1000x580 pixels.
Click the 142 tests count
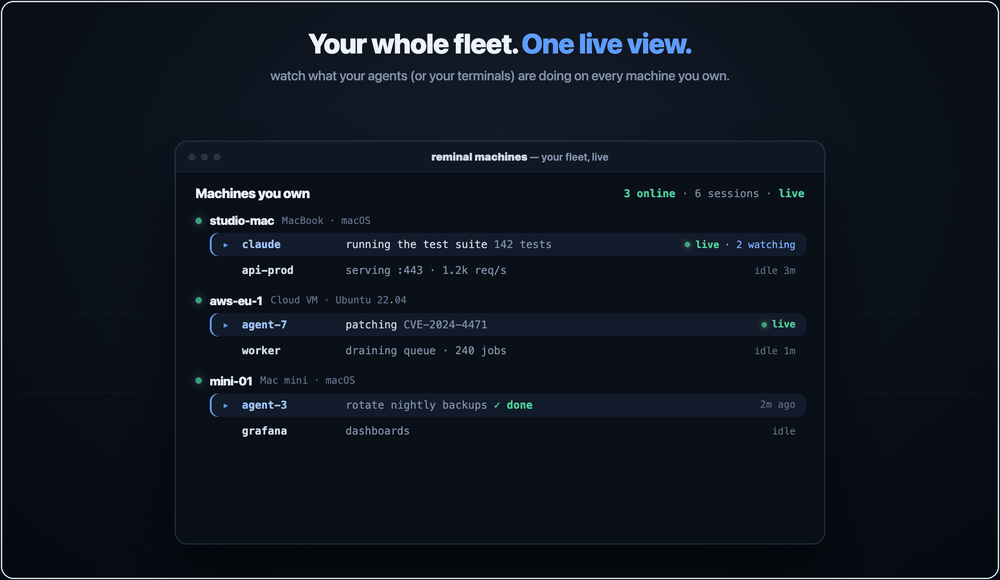tap(523, 244)
